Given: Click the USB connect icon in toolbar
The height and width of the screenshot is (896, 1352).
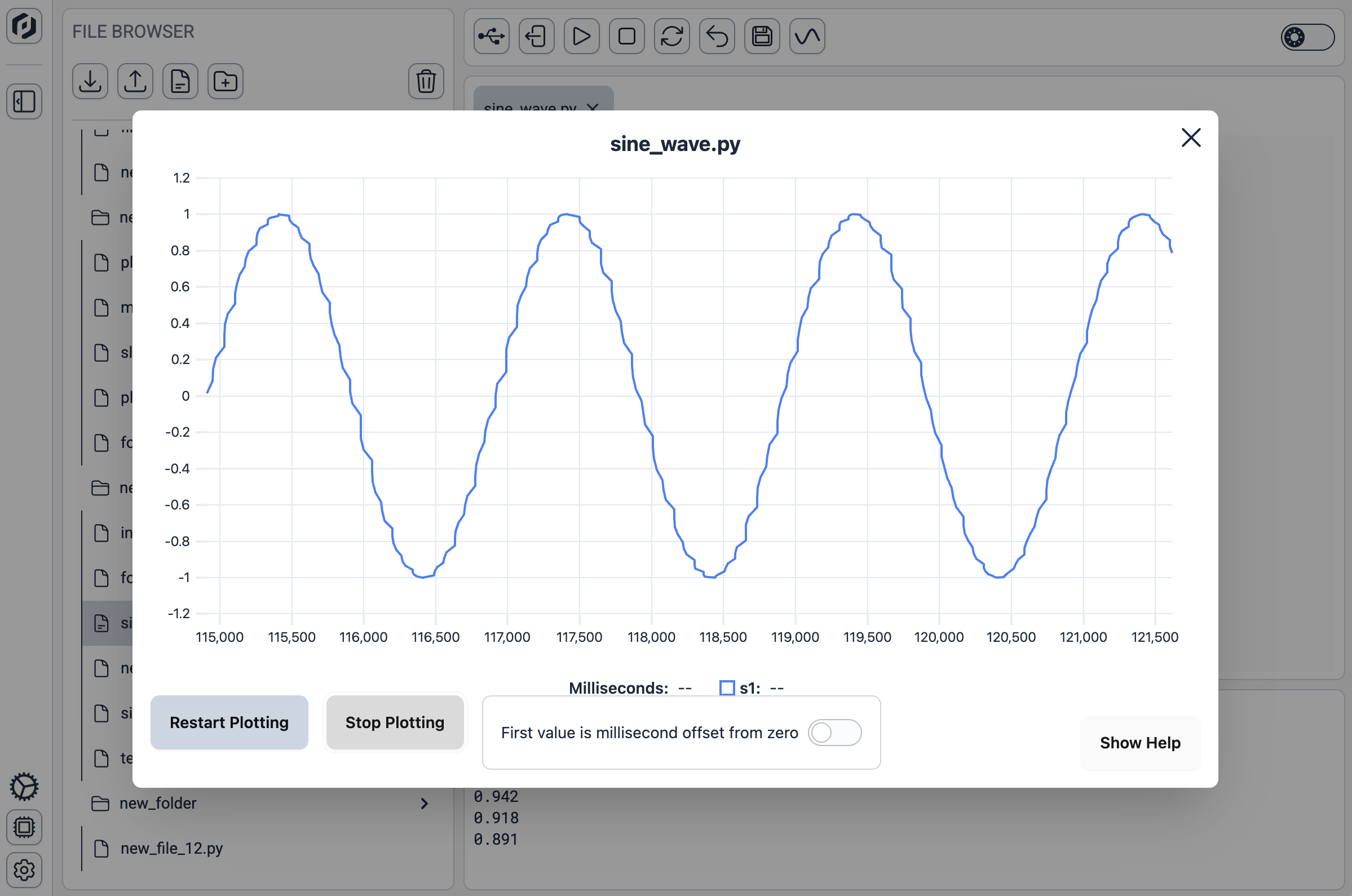Looking at the screenshot, I should tap(491, 37).
